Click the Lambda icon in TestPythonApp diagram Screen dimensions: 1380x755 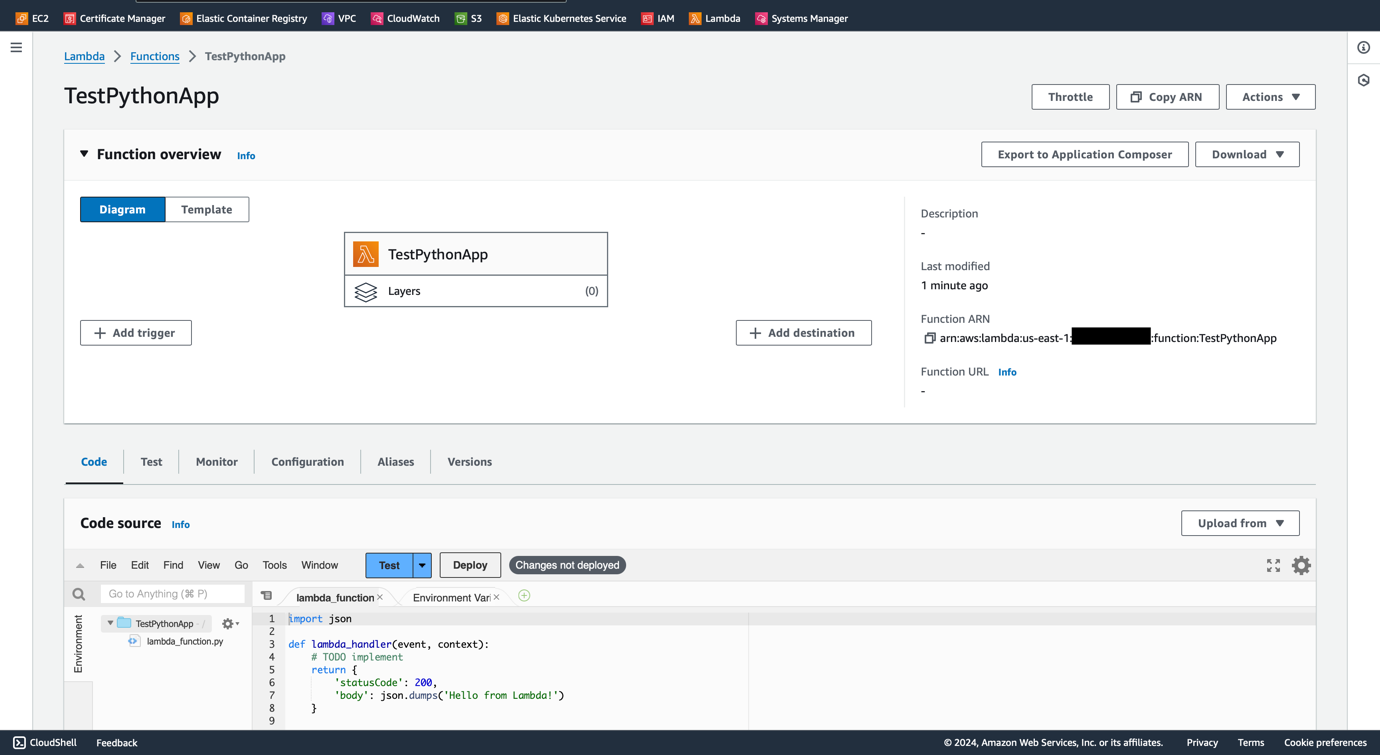coord(366,254)
